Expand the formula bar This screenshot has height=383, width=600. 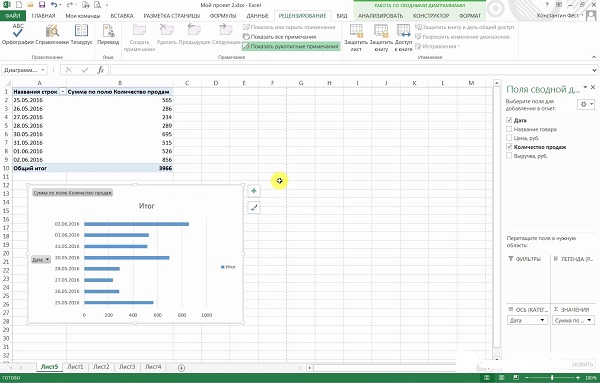click(594, 70)
